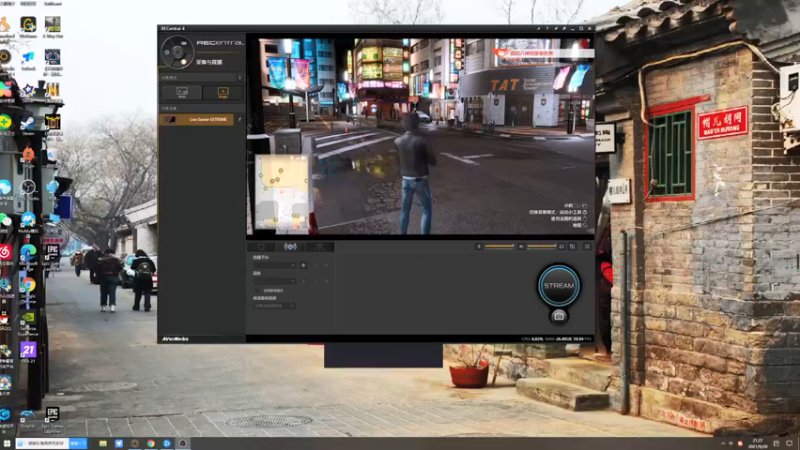
Task: Delete selected streaming platform trash icon
Action: tap(327, 265)
